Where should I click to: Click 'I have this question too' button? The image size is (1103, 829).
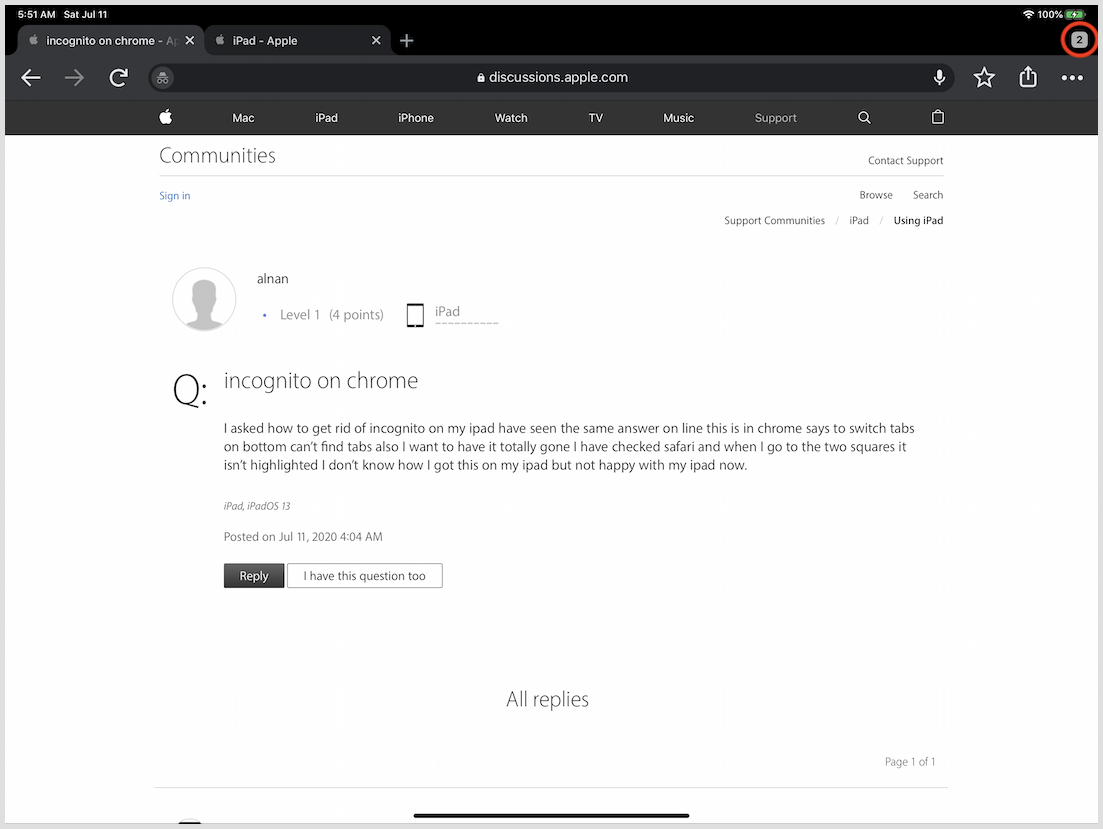(x=364, y=576)
